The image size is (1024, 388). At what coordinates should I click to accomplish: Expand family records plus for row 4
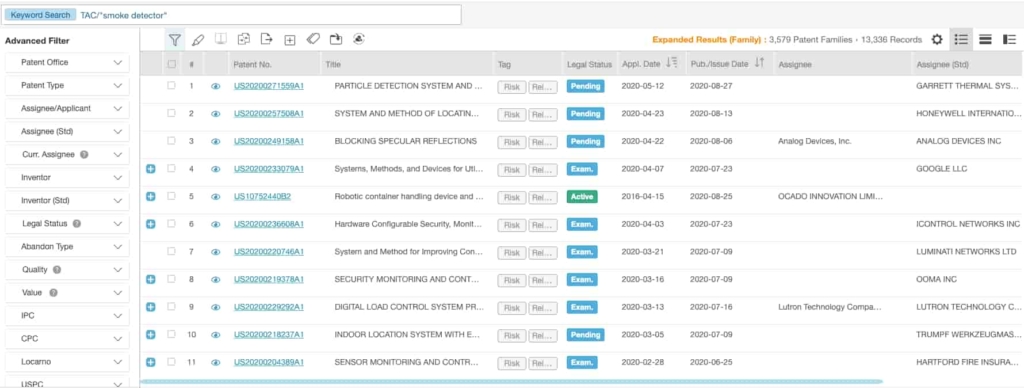151,169
